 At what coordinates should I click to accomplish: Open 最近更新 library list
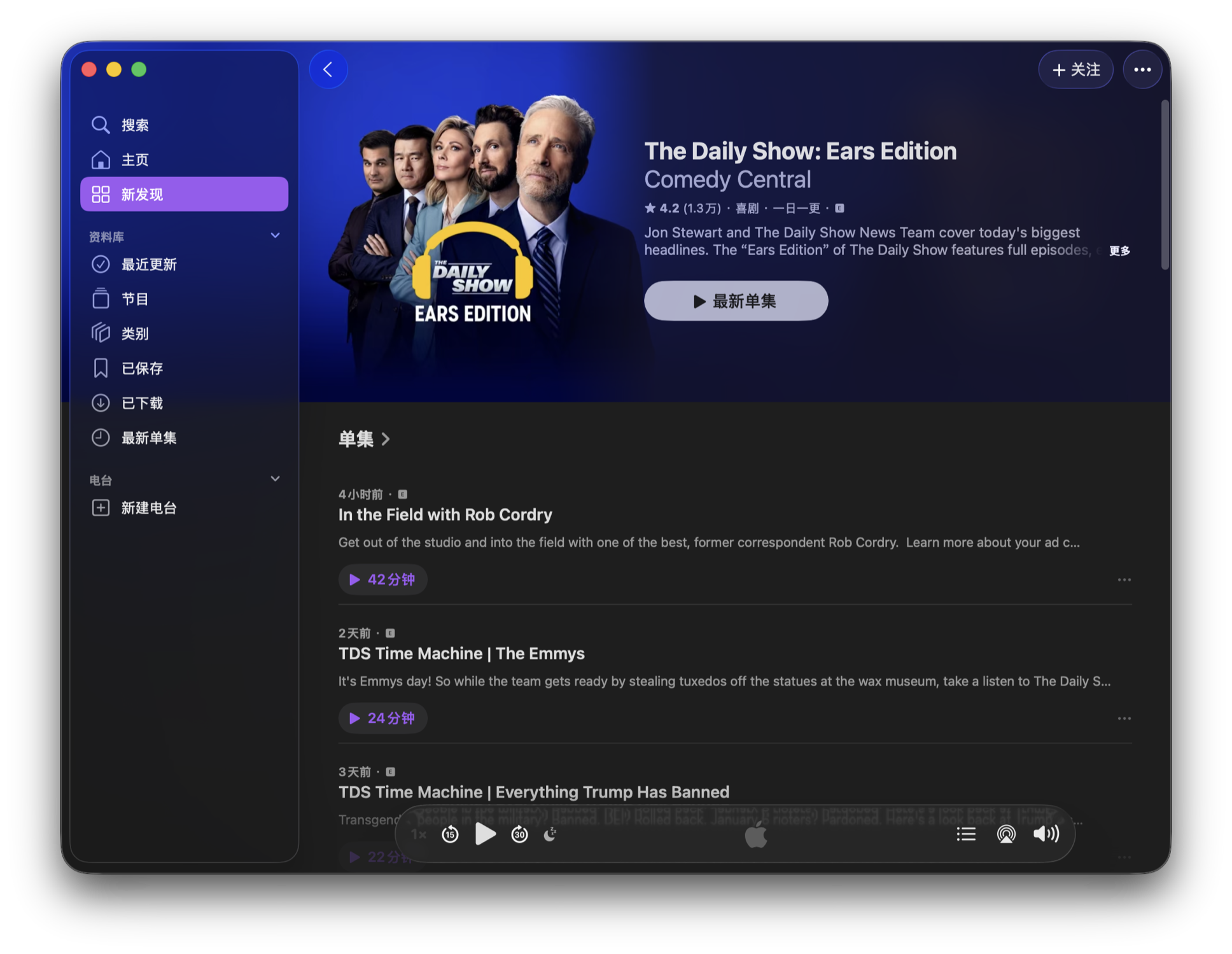click(x=184, y=264)
